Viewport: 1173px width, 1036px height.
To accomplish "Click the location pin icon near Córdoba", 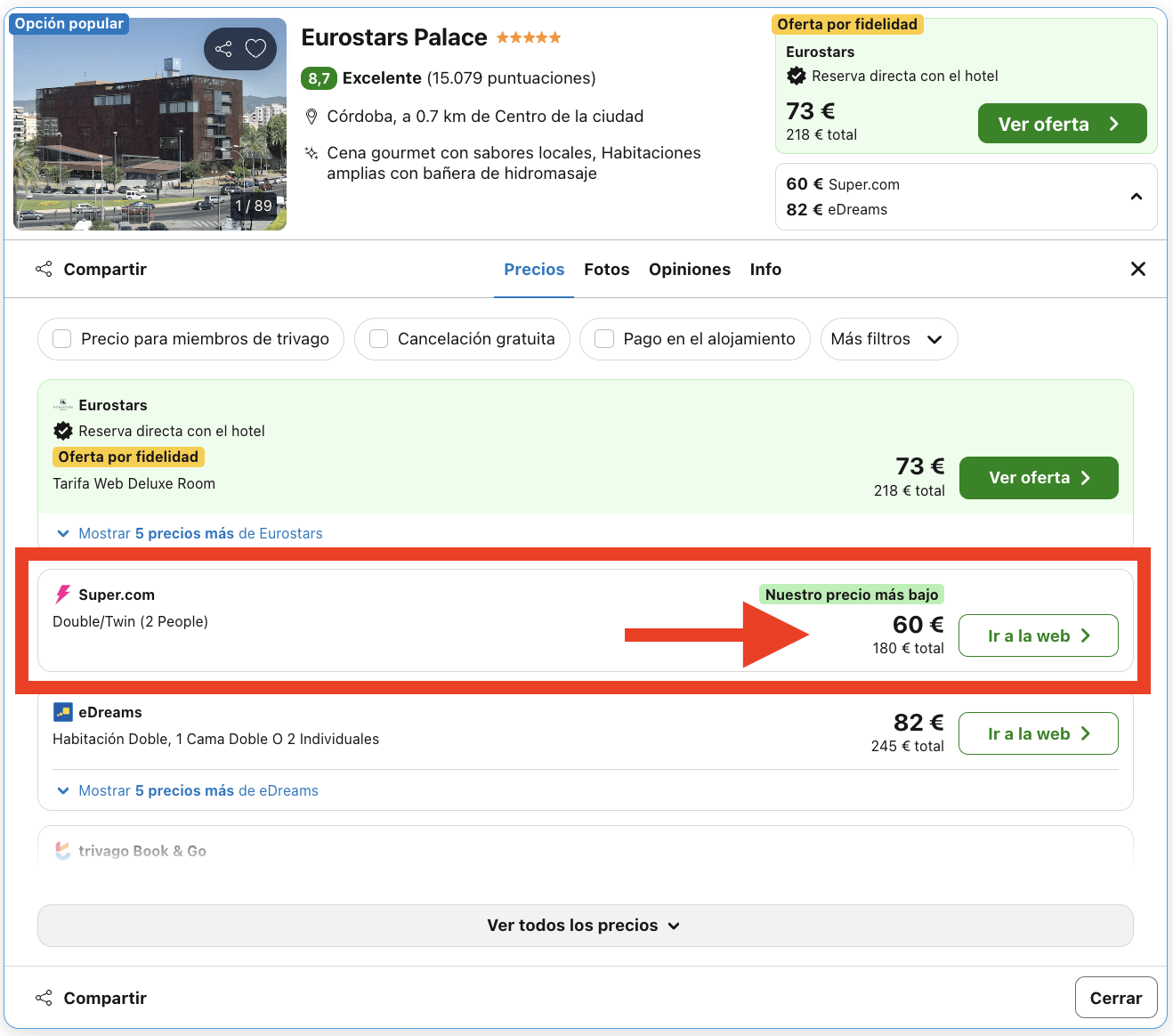I will pyautogui.click(x=311, y=116).
